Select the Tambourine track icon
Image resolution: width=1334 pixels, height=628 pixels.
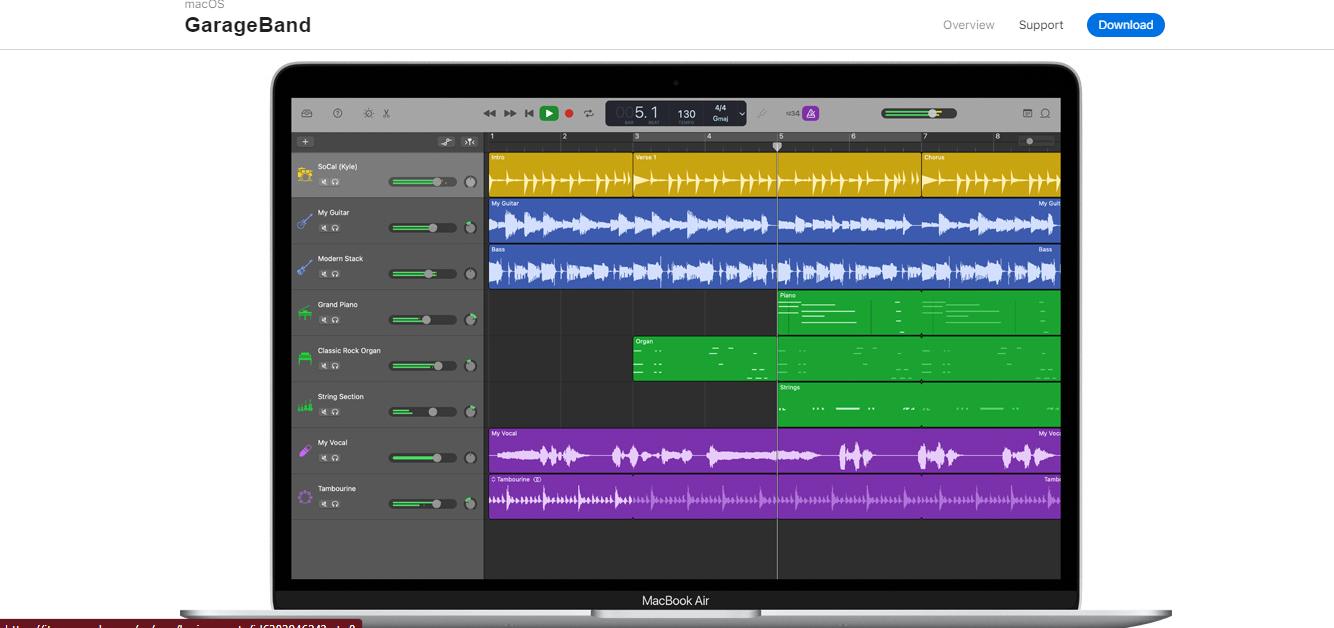coord(304,497)
